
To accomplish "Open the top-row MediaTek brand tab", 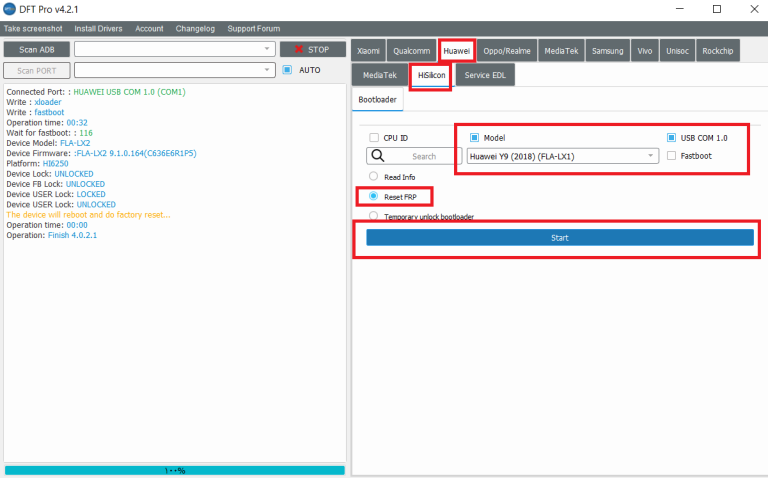I will tap(561, 50).
